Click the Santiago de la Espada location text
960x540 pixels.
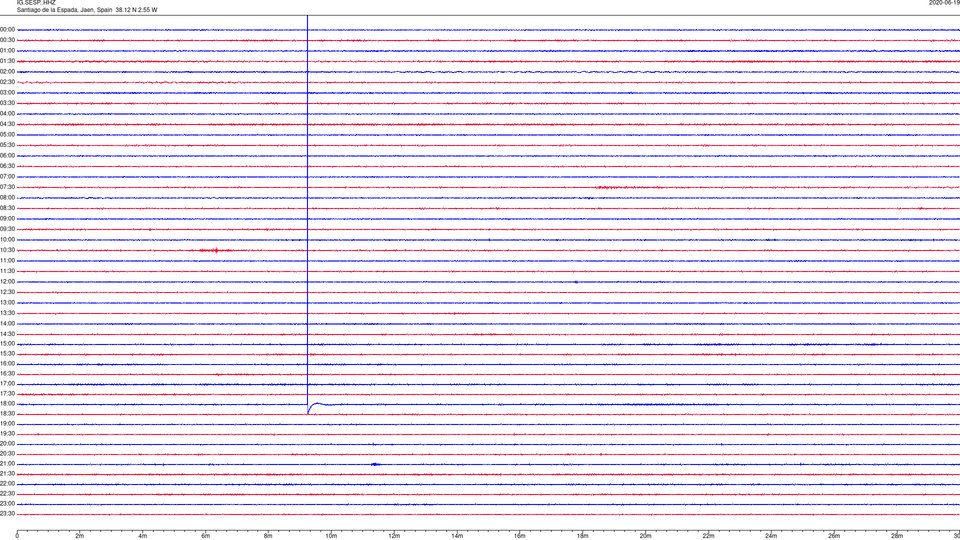pos(86,10)
